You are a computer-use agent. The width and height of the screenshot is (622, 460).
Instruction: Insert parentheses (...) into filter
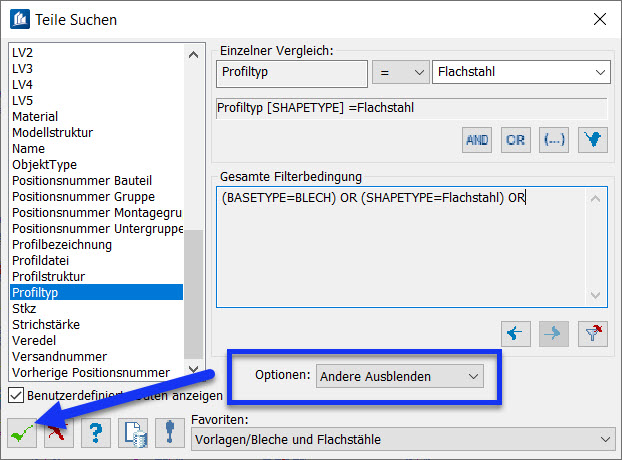pos(554,140)
